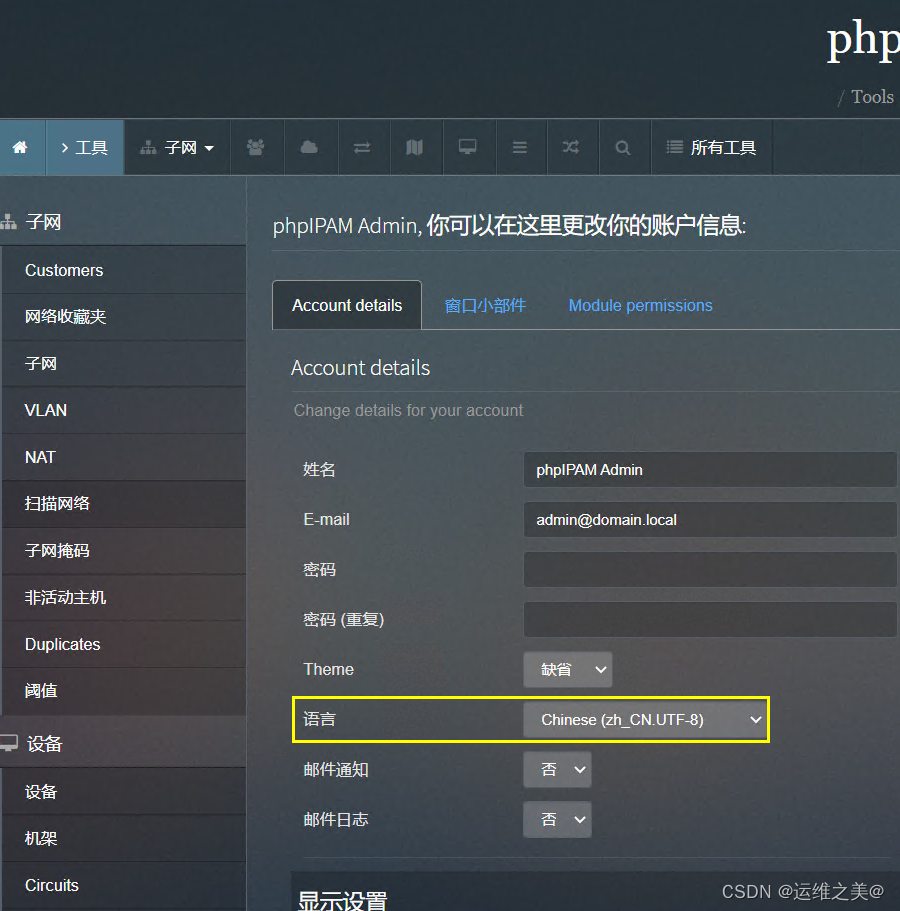Click the 密码 (重复) repeat field
Viewport: 900px width, 911px height.
click(710, 619)
